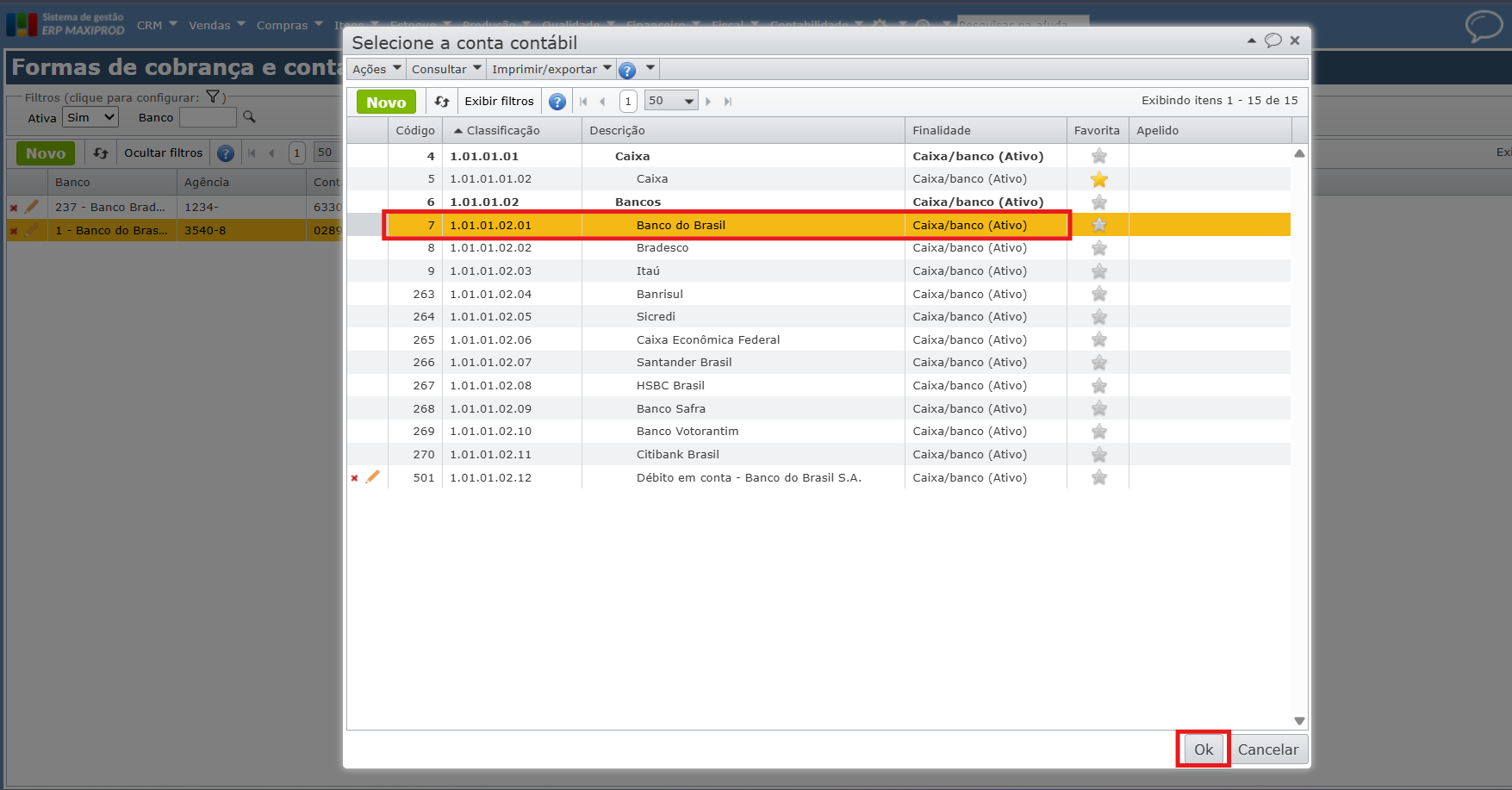This screenshot has height=790, width=1512.
Task: Favorite the Caixa Econômica Federal account
Action: click(x=1098, y=340)
